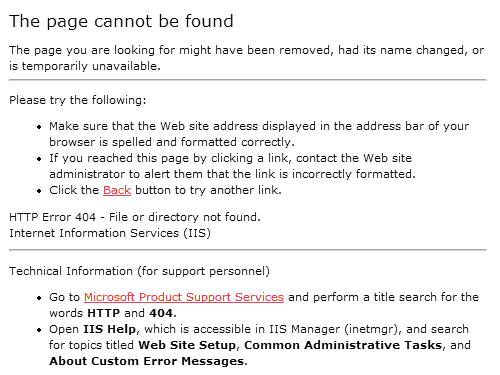
Task: Click 'Internet Information Services (IIS)' text
Action: tap(110, 233)
